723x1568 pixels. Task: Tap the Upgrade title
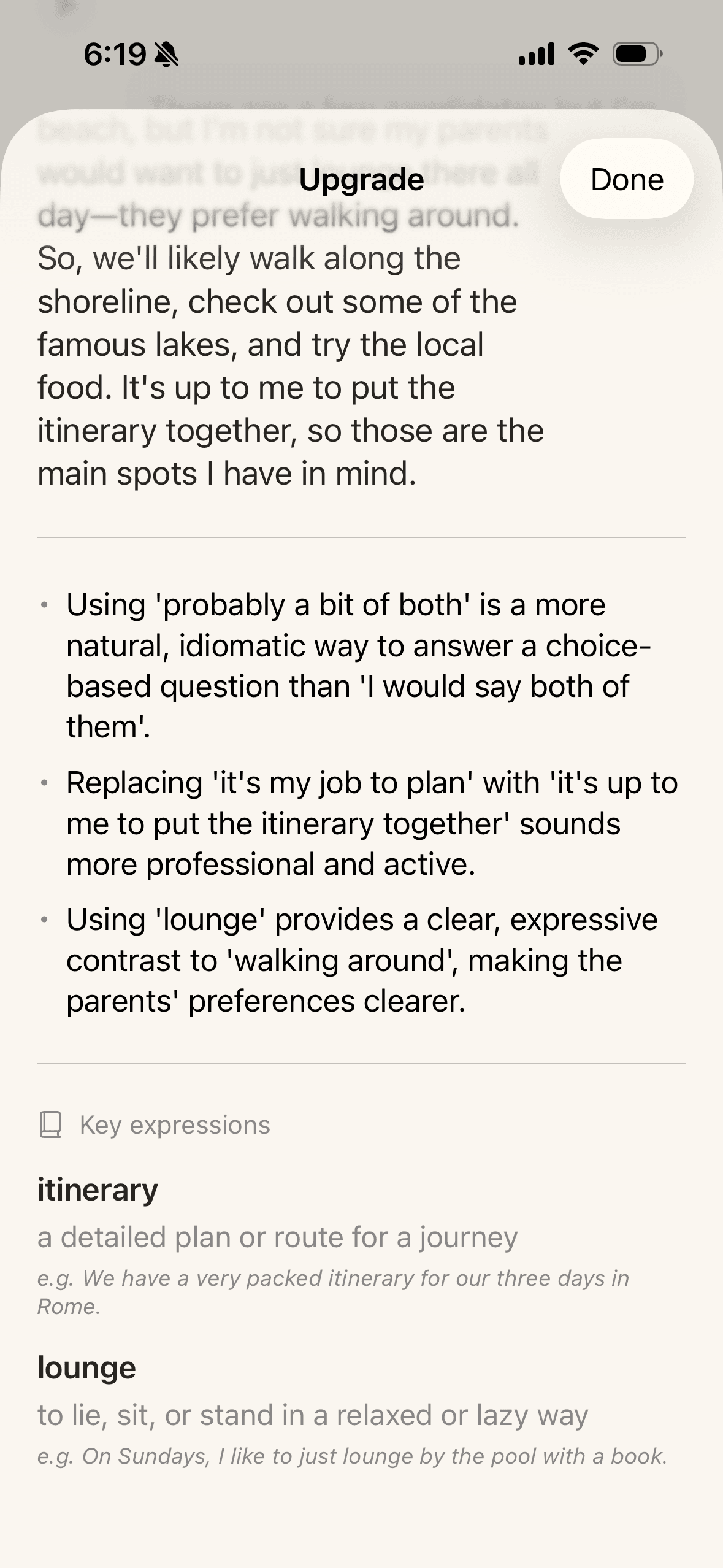pyautogui.click(x=361, y=180)
